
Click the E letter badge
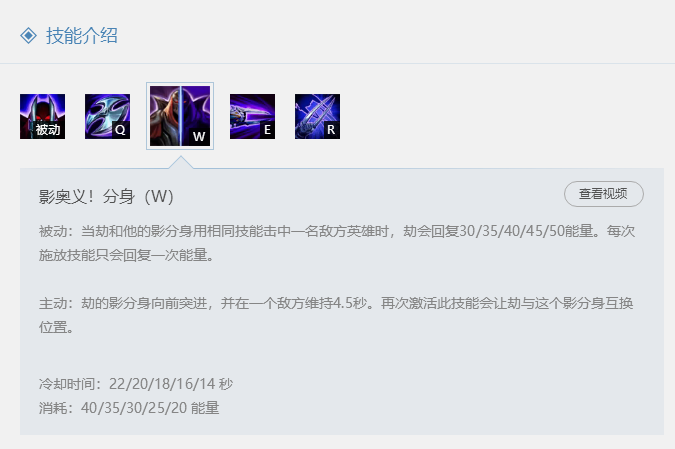pos(267,130)
